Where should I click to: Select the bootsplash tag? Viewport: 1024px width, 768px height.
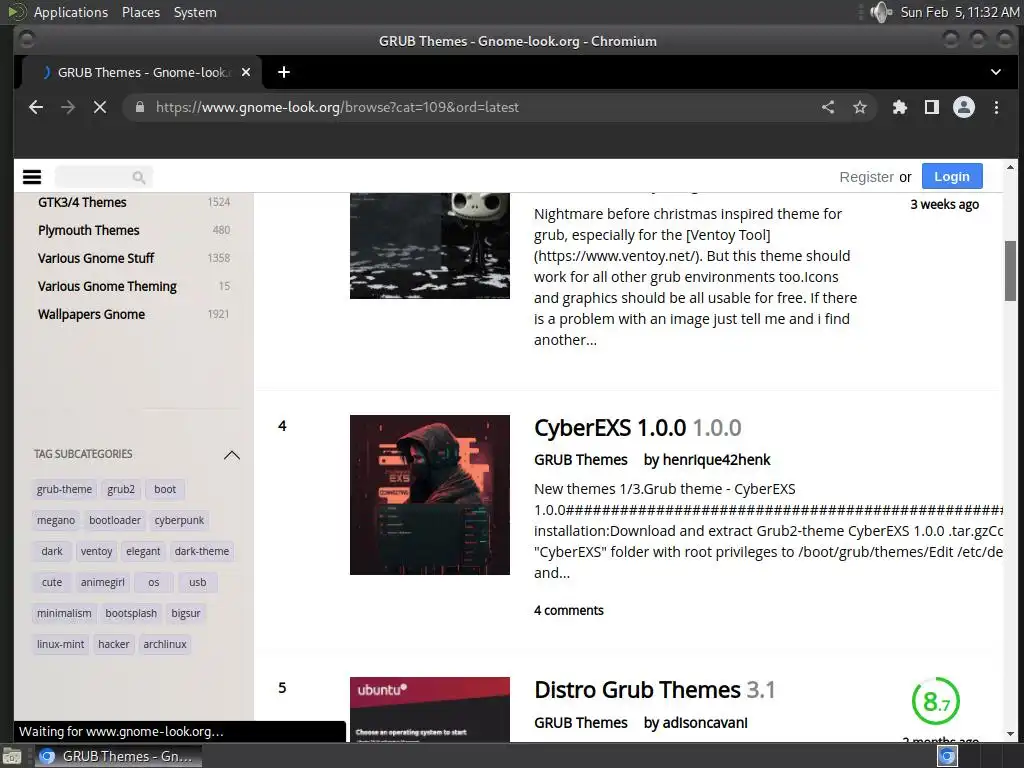pyautogui.click(x=131, y=613)
